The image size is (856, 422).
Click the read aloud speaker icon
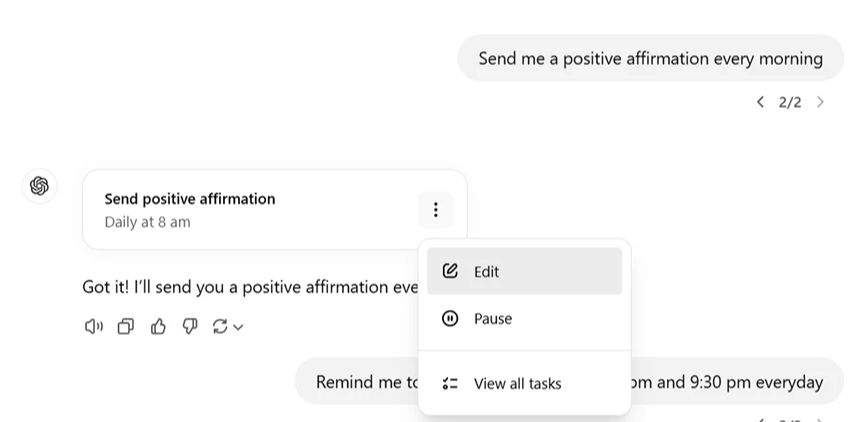(94, 326)
